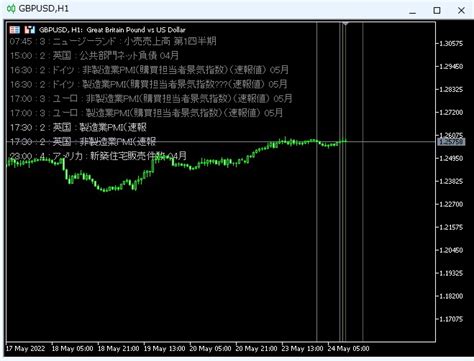Viewport: 474px width, 361px height.
Task: Click the 23 May 13:00 time axis label
Action: 302,349
